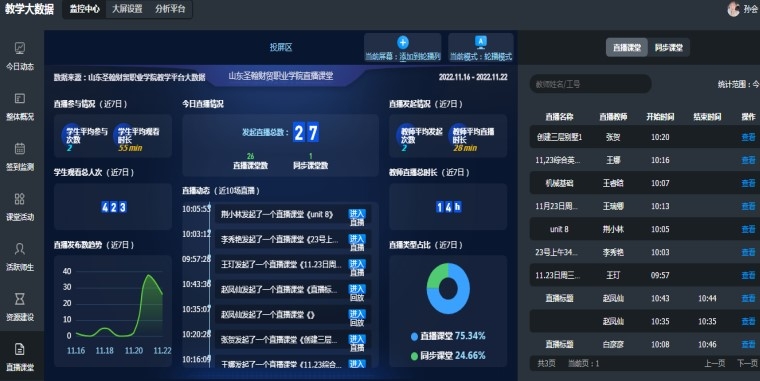Click 查看 for 创建三层别墅1 row
The image size is (760, 381).
(748, 137)
